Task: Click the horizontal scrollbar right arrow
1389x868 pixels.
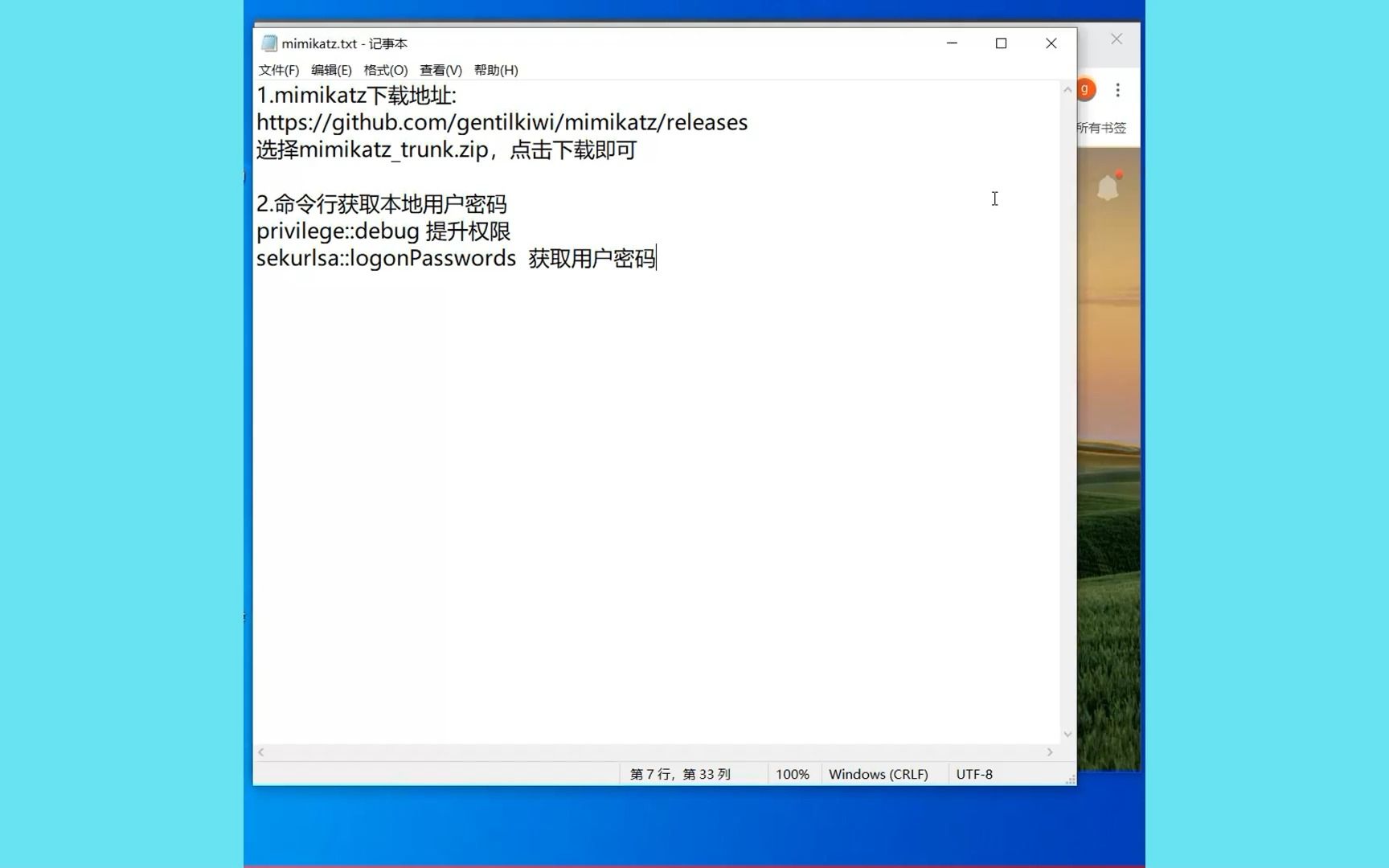Action: pyautogui.click(x=1050, y=752)
